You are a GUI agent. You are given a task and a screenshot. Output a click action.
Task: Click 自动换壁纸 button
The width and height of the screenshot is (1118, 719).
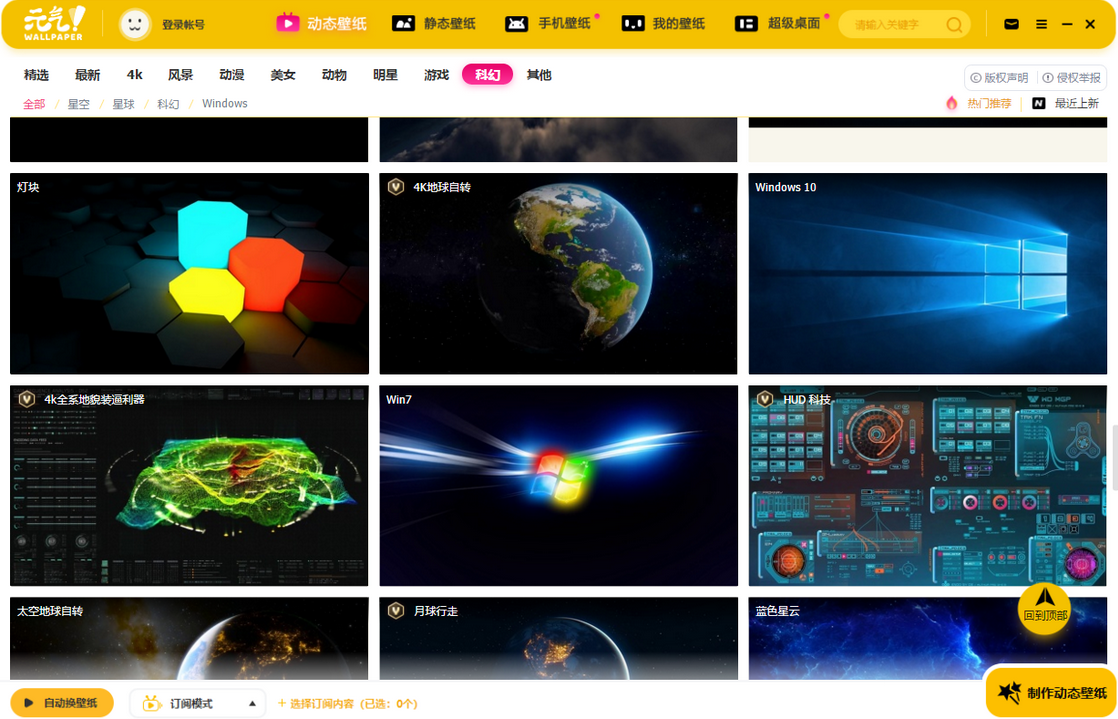coord(62,703)
